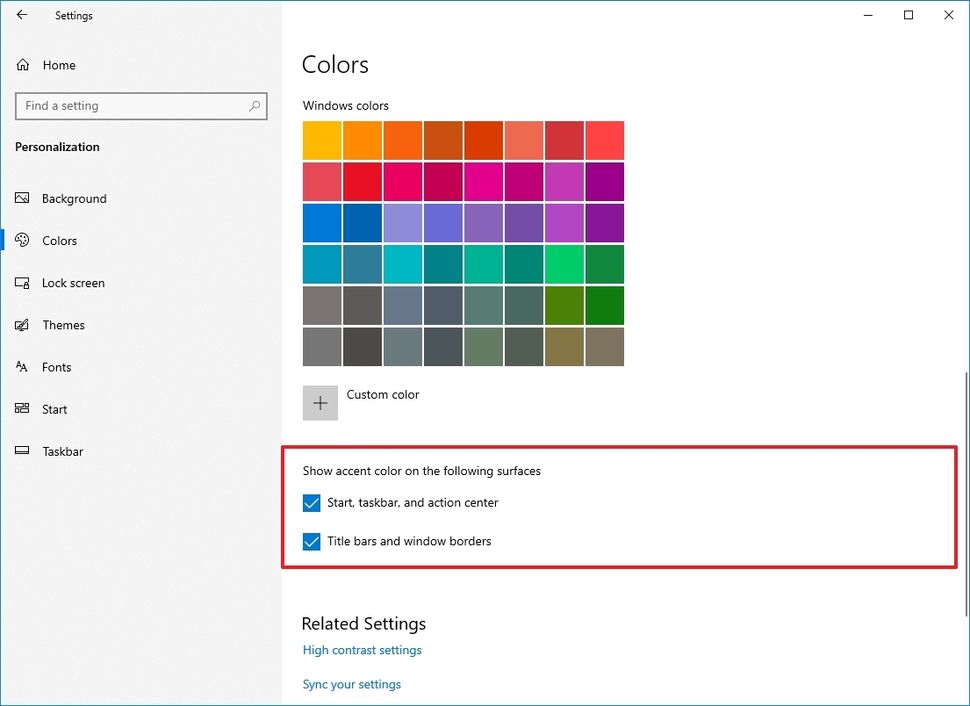Click the search magnifier in Find a setting

pyautogui.click(x=256, y=105)
